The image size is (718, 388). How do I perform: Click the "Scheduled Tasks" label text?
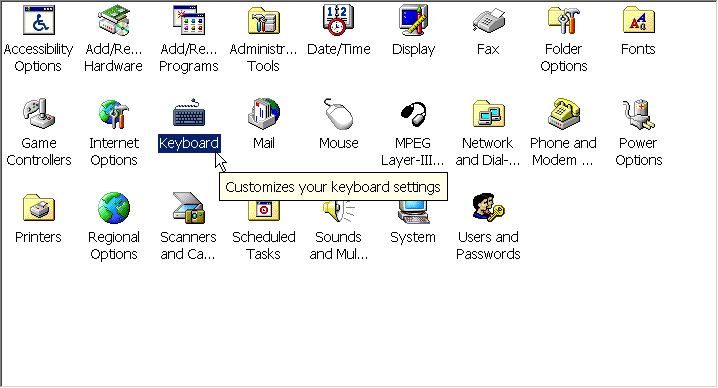[x=263, y=246]
